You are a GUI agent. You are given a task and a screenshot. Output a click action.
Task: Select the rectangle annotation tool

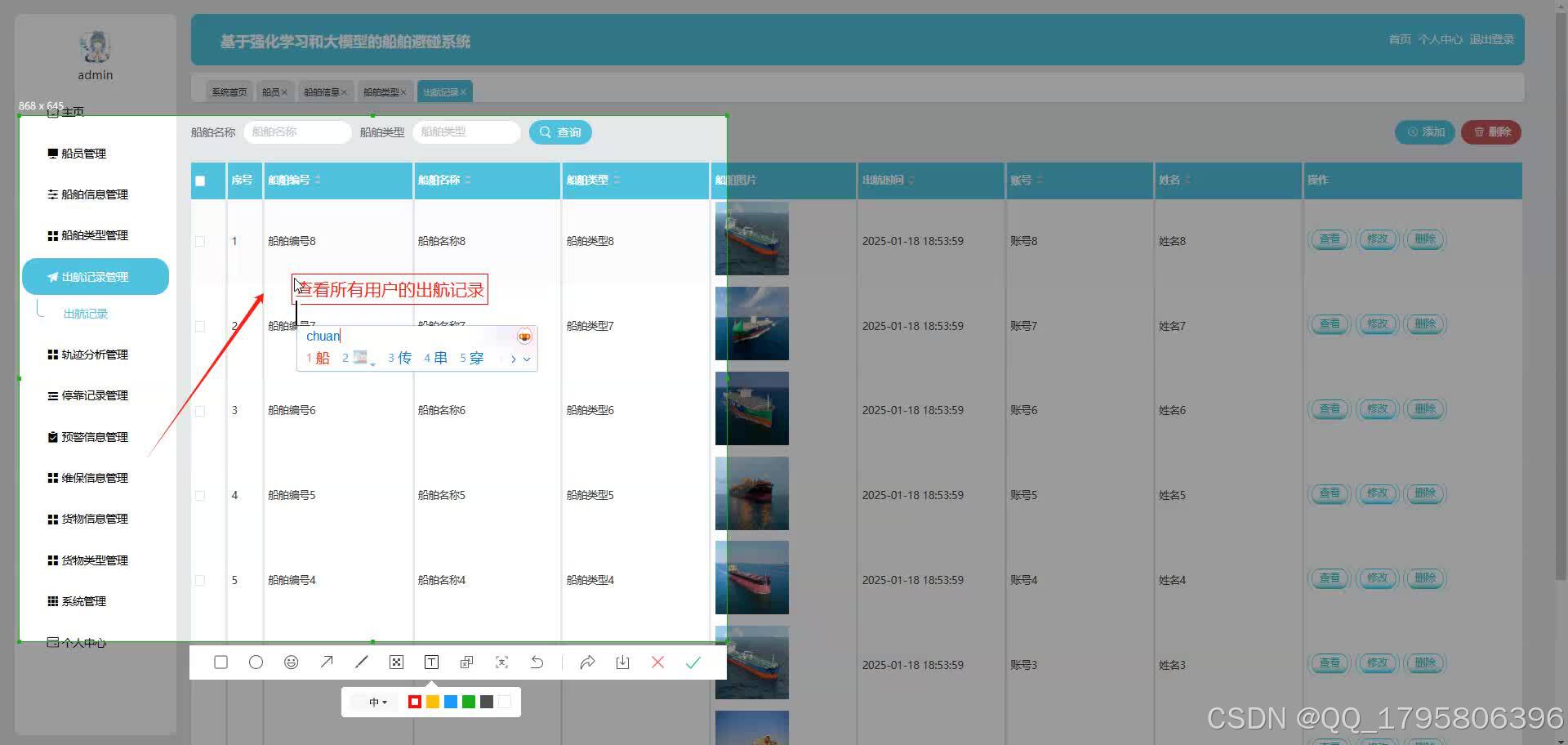[220, 662]
